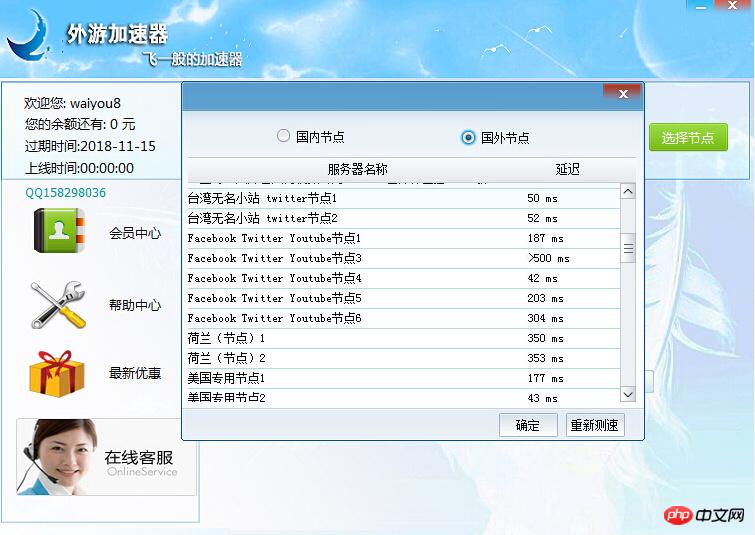Viewport: 755px width, 535px height.
Task: Minimize the main accelerator window
Action: [701, 6]
